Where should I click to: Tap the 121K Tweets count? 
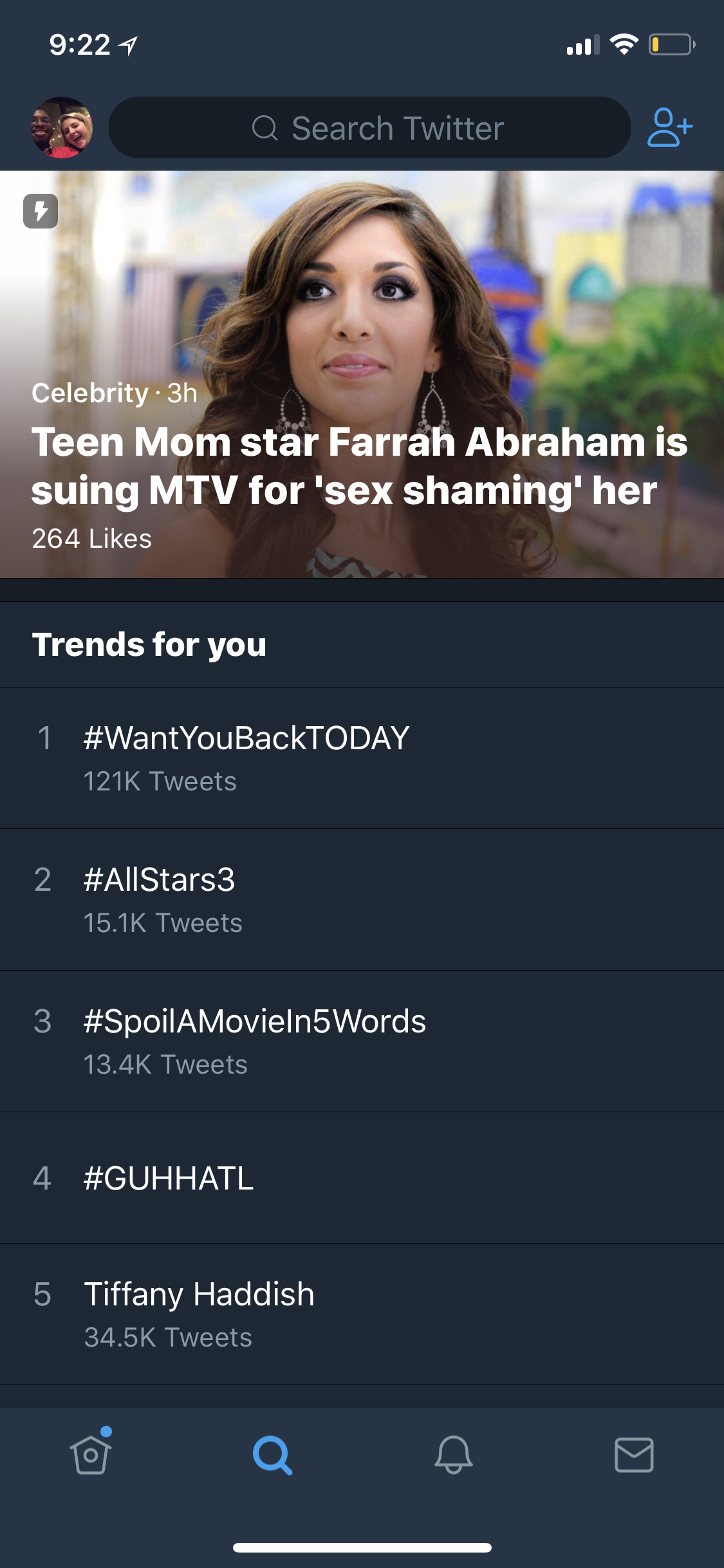coord(160,781)
